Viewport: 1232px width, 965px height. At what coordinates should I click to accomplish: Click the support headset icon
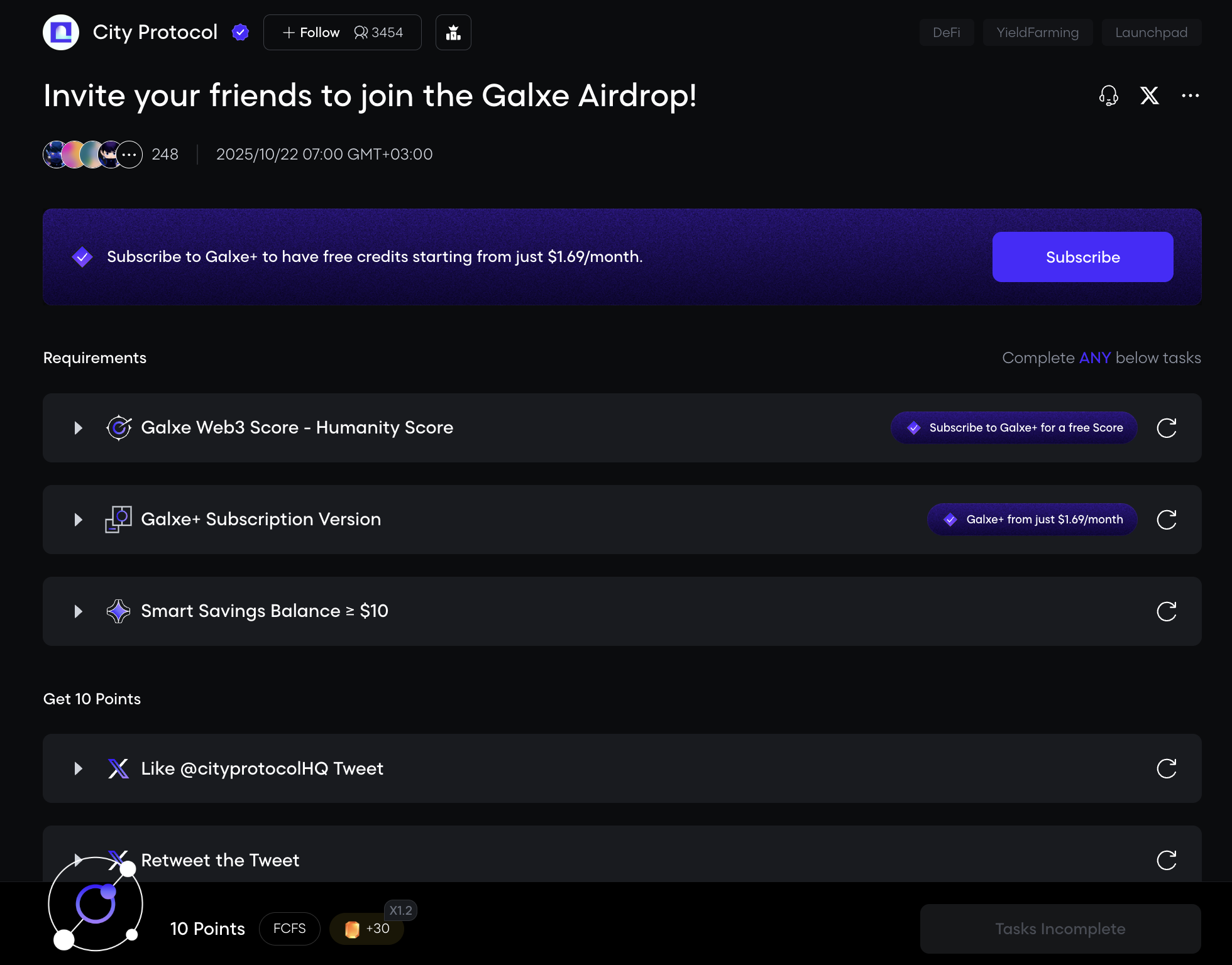(1108, 95)
